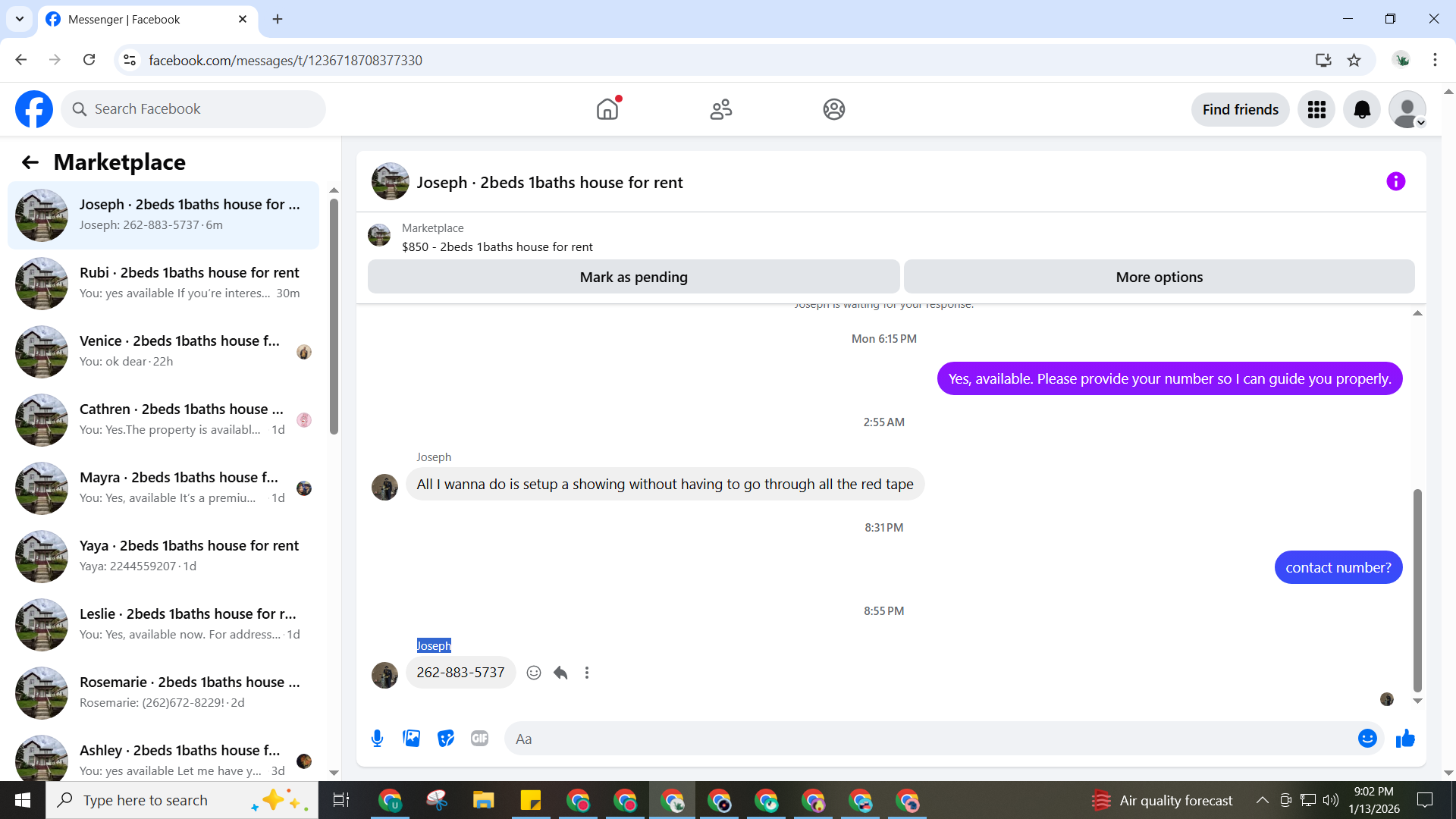Send a thumbs up like

1405,739
